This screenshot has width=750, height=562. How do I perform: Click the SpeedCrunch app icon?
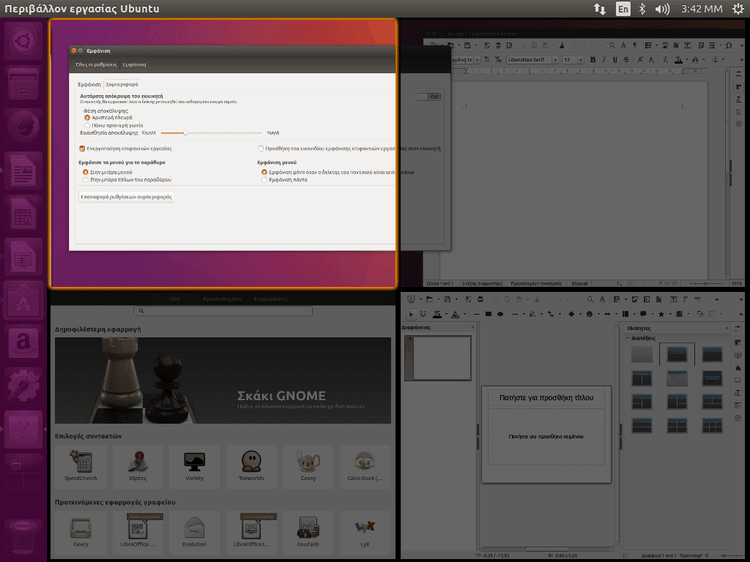coord(80,462)
